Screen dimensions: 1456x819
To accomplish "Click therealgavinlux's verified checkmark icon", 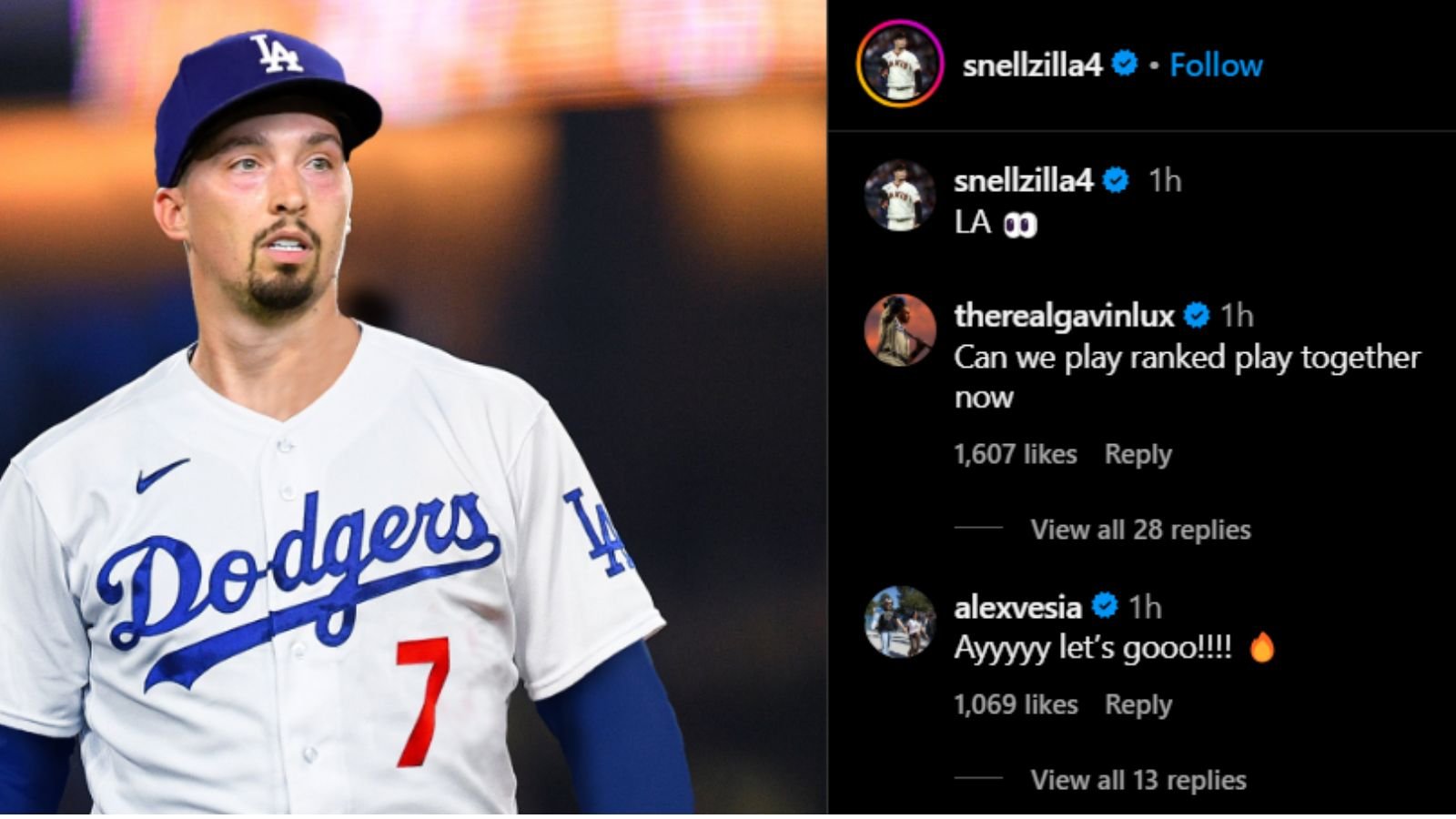I will click(x=1198, y=316).
